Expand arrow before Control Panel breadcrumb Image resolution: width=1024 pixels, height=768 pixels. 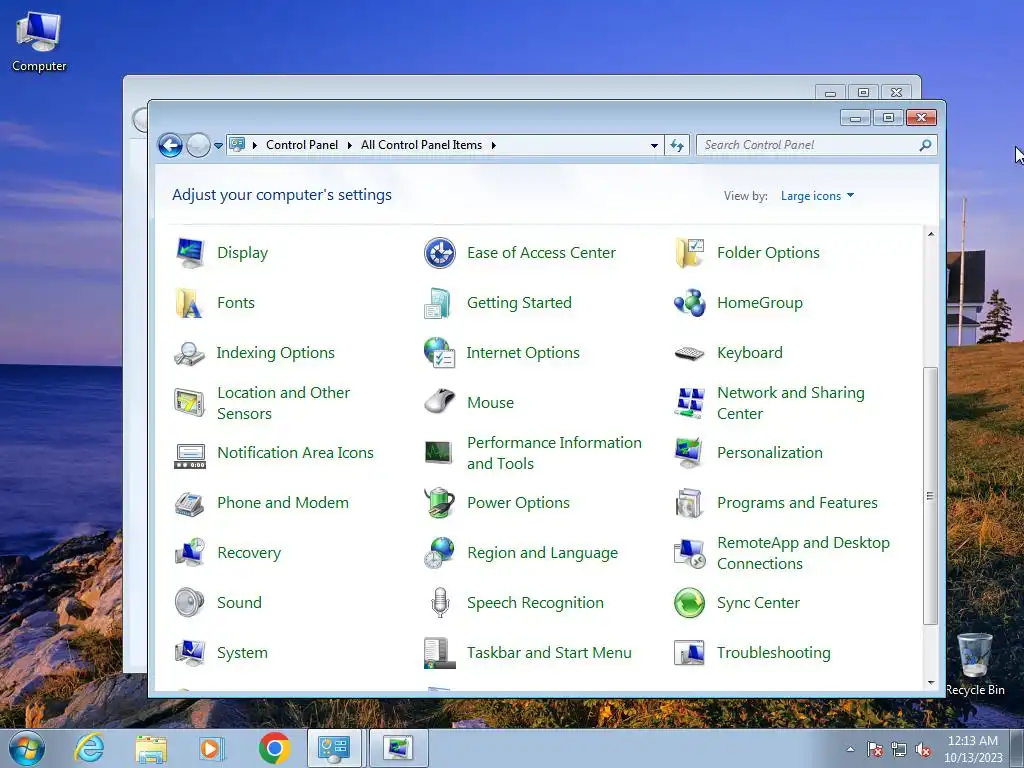pyautogui.click(x=255, y=145)
